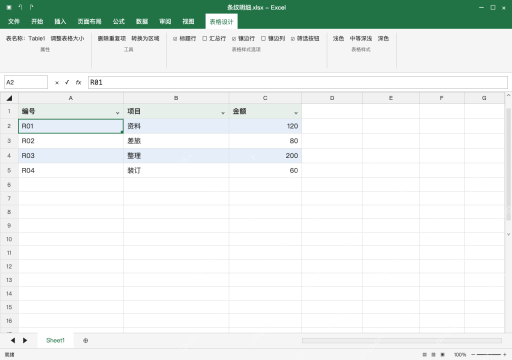Select cell with value 200
The image size is (512, 360).
pos(265,156)
